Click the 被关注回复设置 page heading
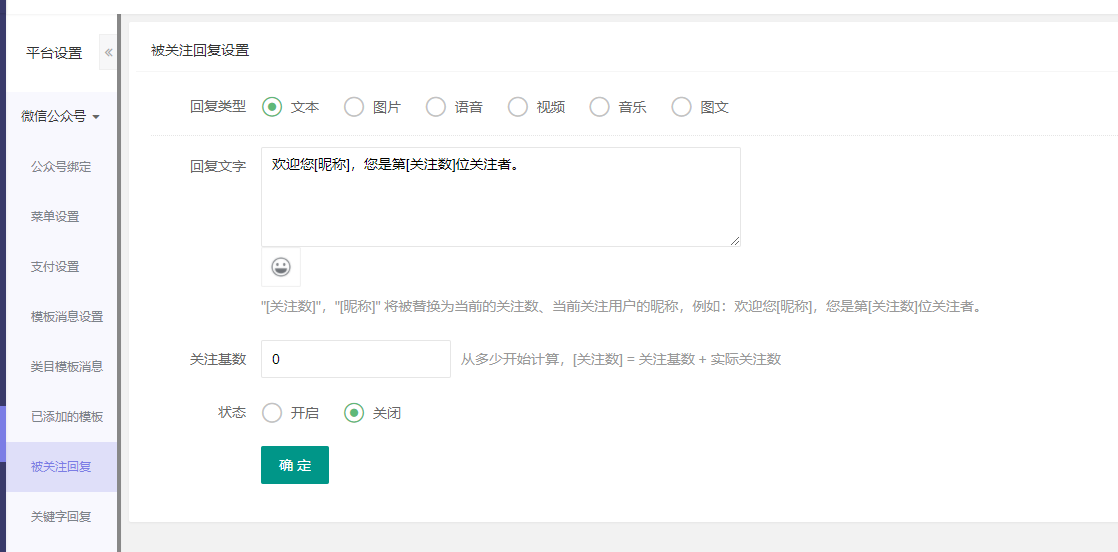 [x=200, y=51]
